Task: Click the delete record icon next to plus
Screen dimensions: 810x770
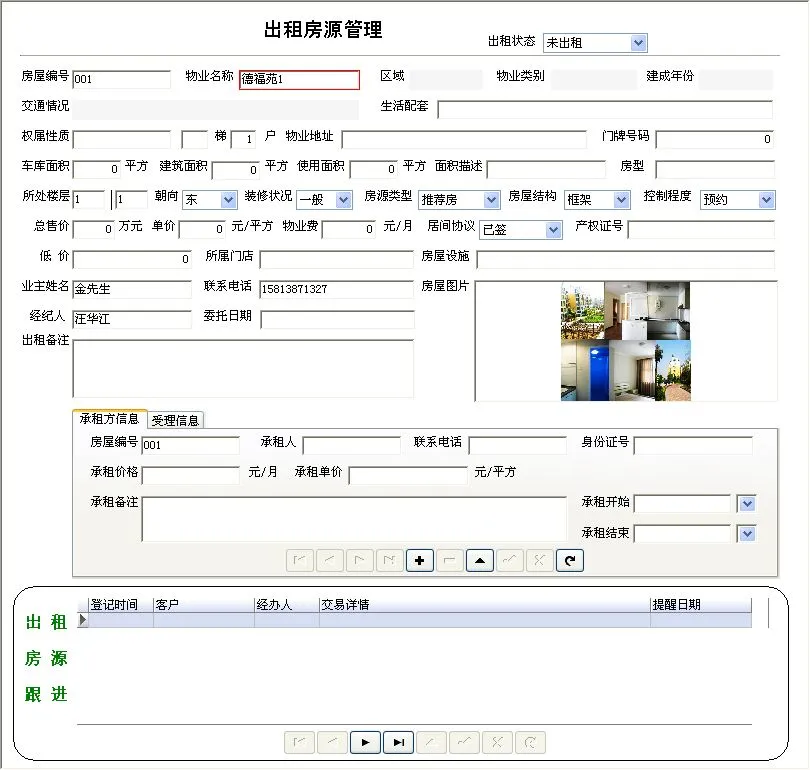Action: coord(449,560)
